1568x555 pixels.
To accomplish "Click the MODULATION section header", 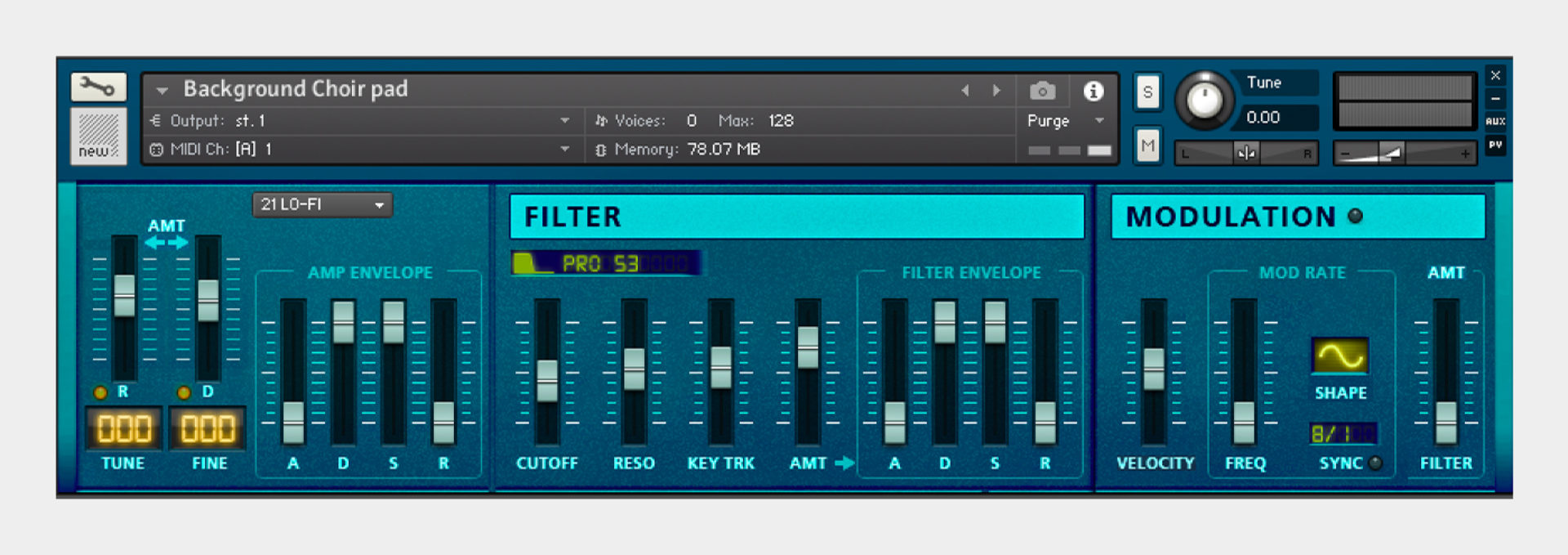I will [x=1298, y=217].
